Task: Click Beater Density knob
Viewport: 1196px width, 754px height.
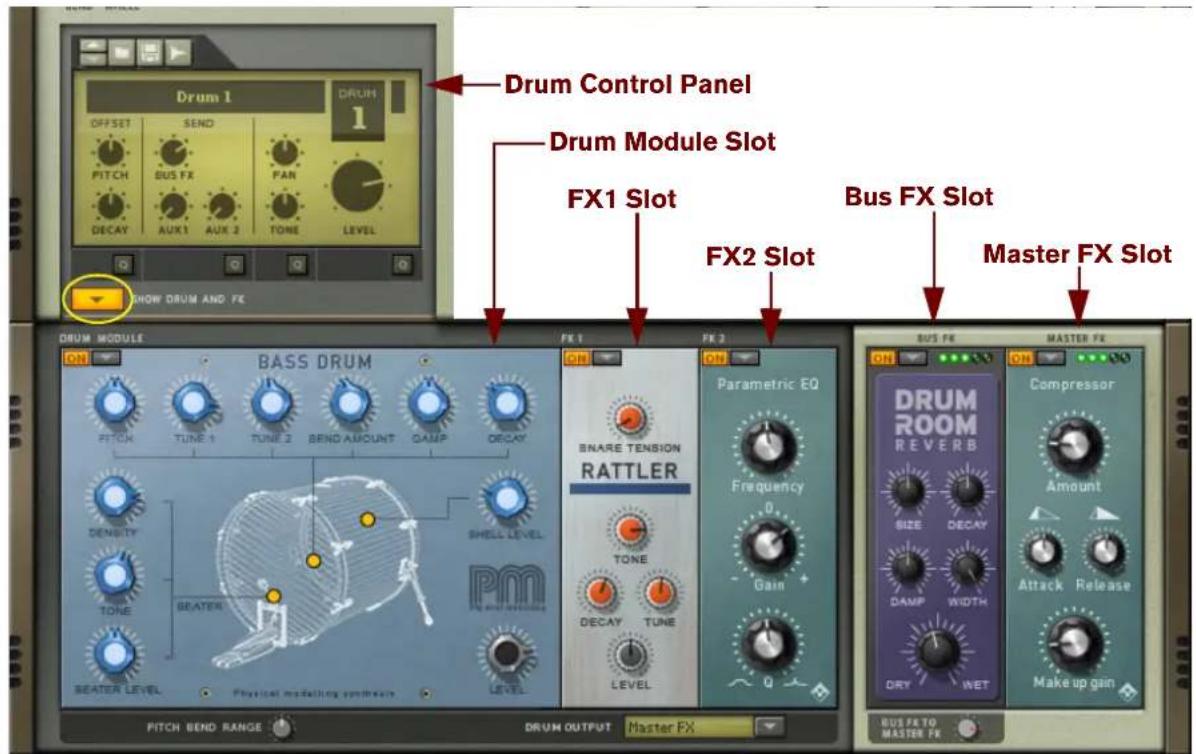Action: 114,498
